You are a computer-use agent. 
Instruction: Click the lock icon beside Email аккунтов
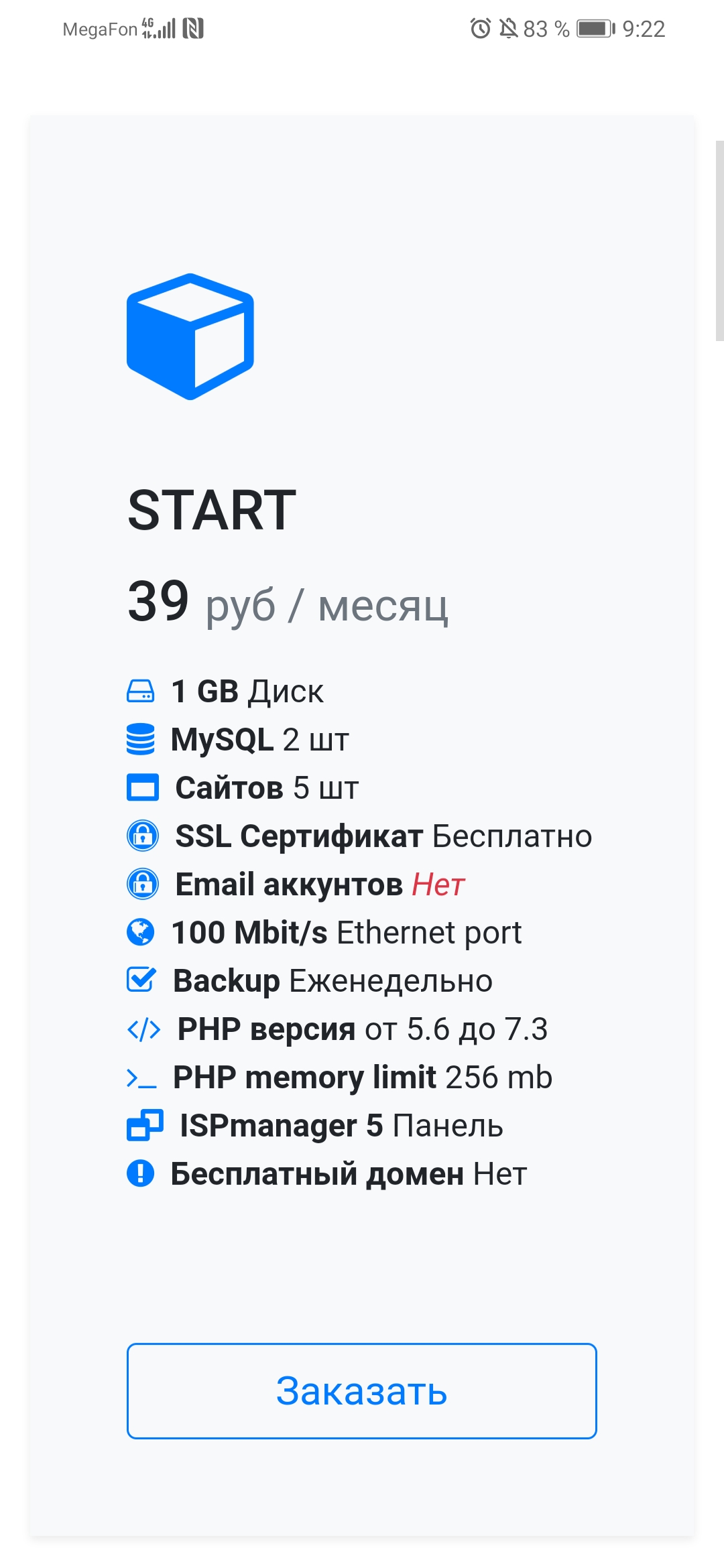tap(143, 884)
